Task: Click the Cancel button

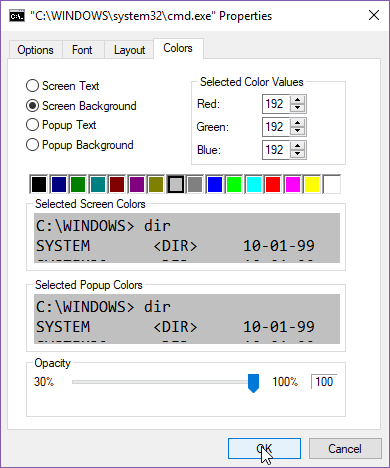Action: (x=345, y=449)
